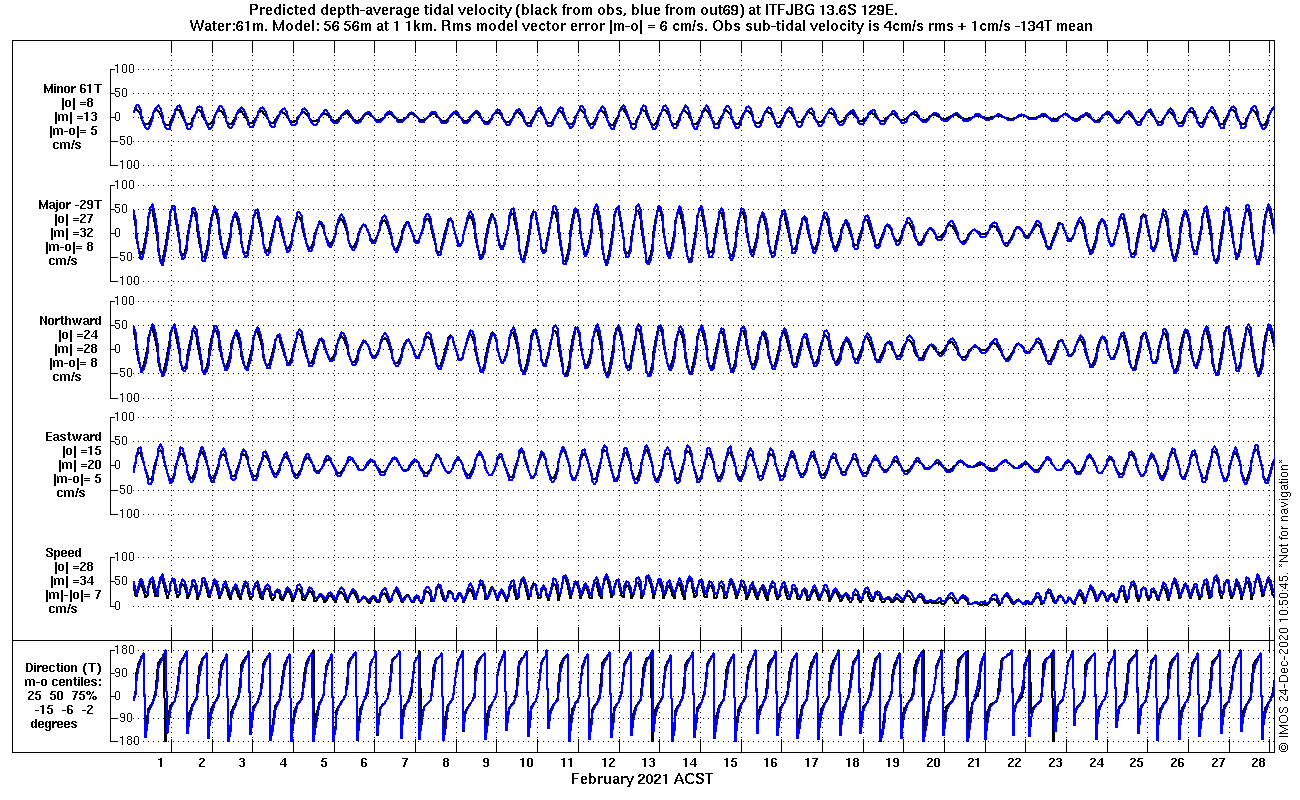Select the 'Major -29T' panel label

(68, 205)
